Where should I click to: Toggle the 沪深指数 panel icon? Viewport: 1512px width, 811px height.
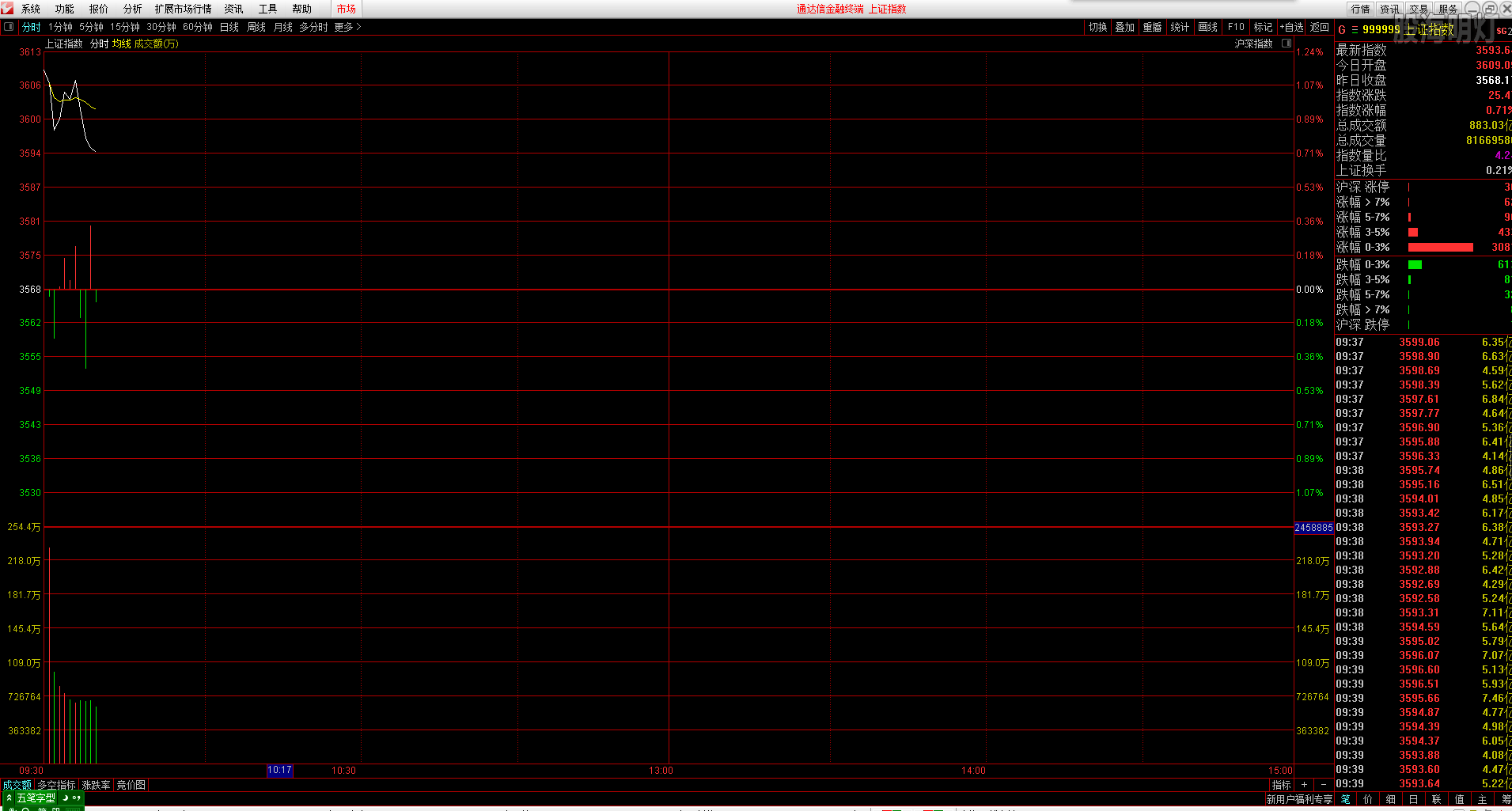point(1287,44)
